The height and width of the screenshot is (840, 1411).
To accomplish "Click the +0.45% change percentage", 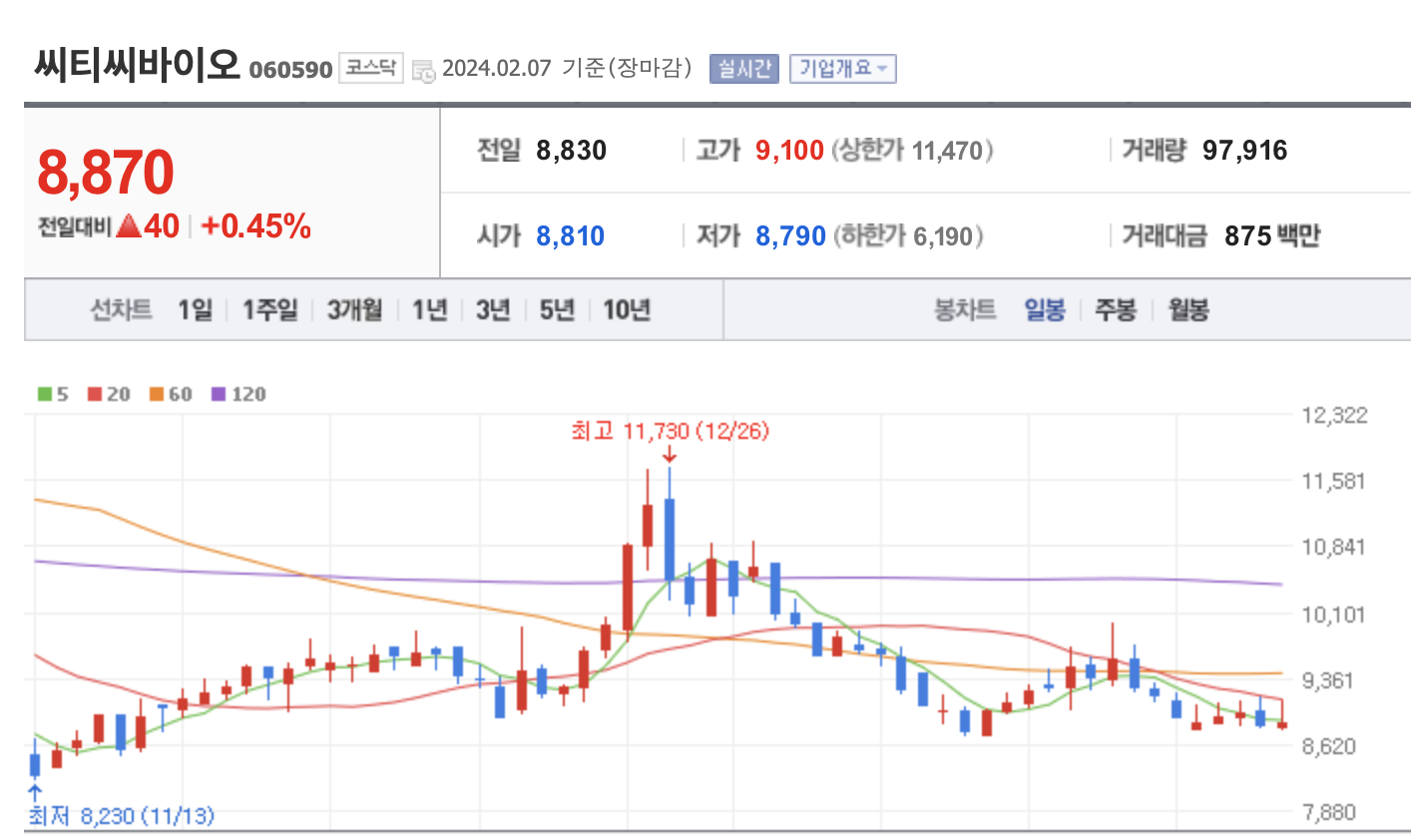I will (256, 226).
